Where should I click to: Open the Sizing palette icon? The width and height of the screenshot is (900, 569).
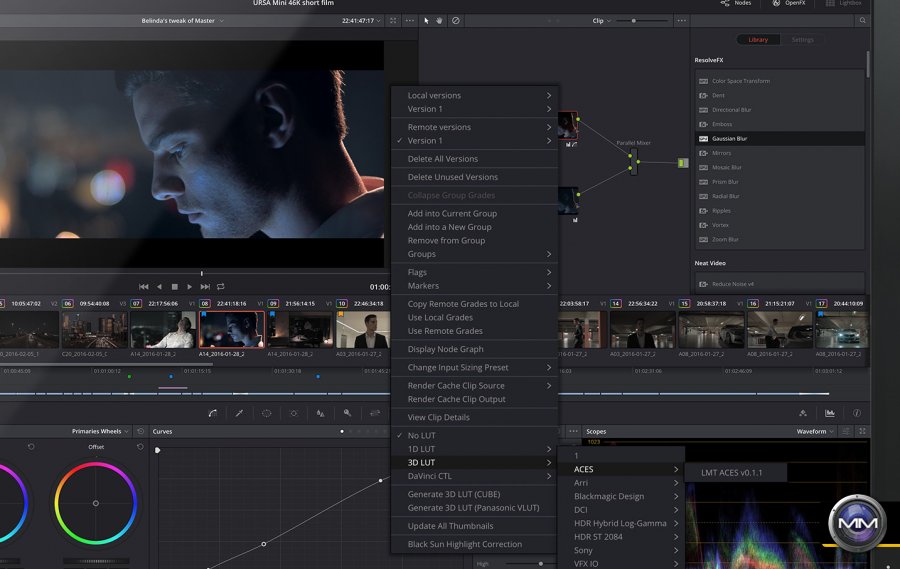[x=374, y=413]
